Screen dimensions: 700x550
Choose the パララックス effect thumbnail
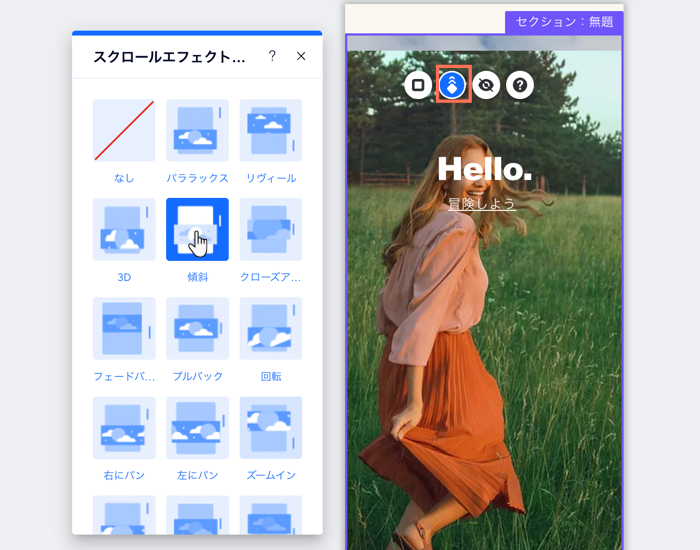click(x=197, y=130)
